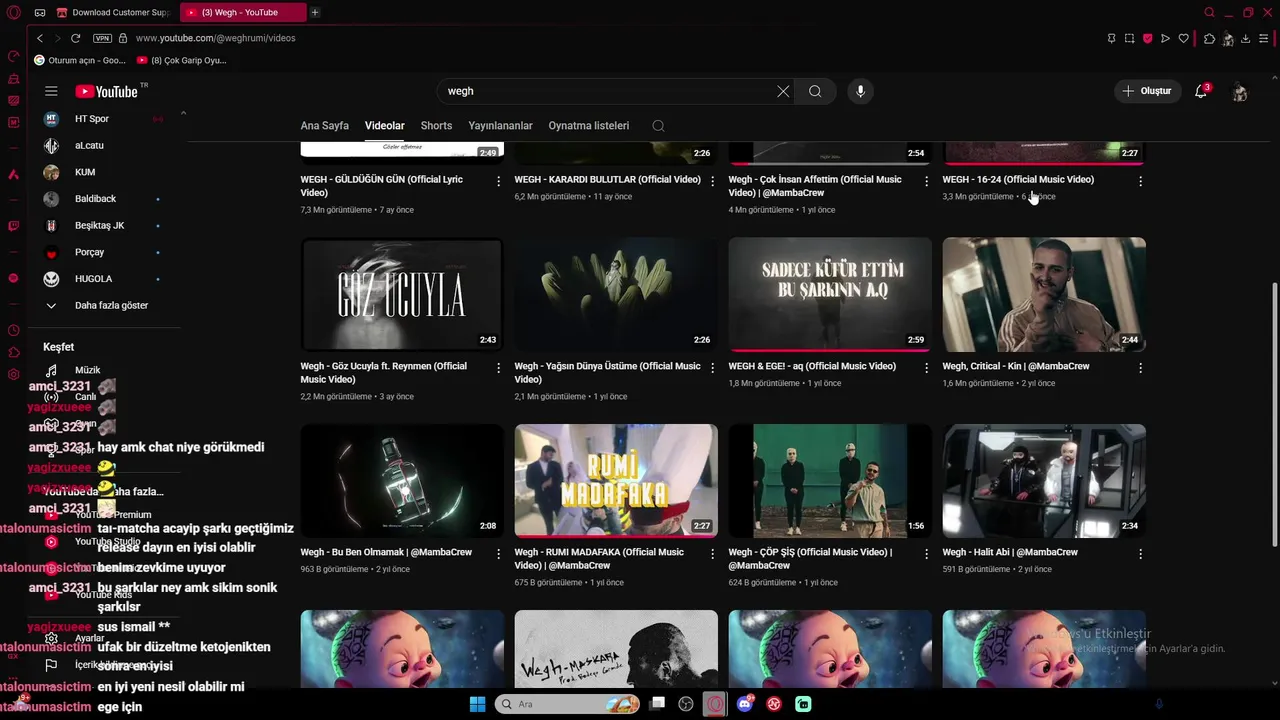Screen dimensions: 1280x720
Task: Switch to 'Download Customer Supp' browser tab
Action: coord(114,12)
